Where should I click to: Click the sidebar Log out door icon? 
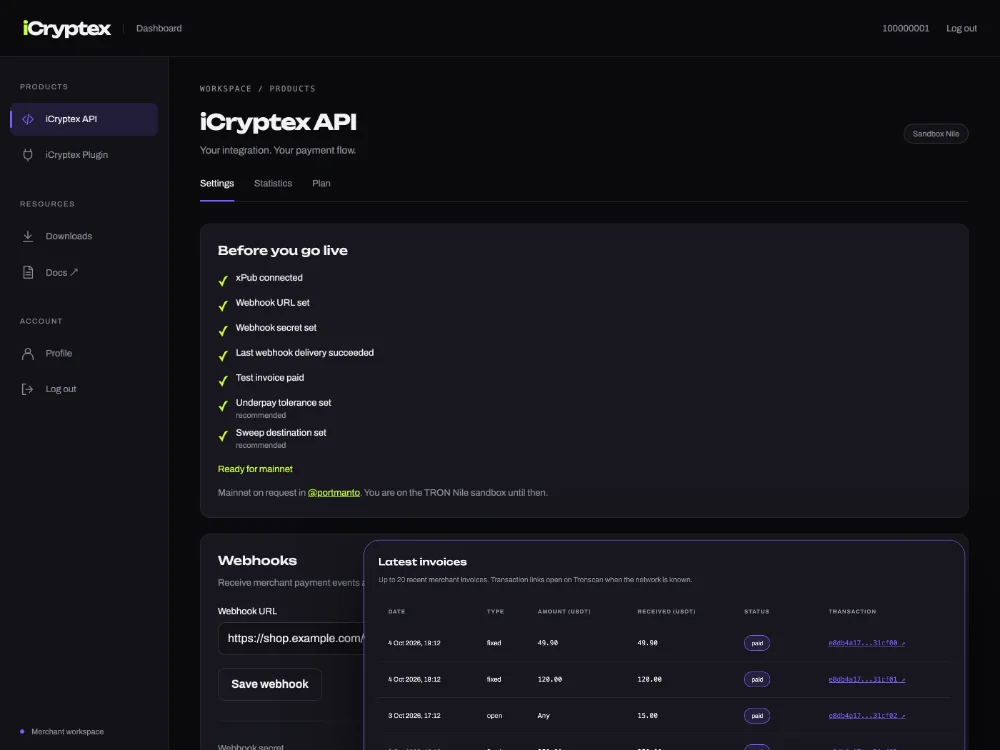(x=28, y=389)
